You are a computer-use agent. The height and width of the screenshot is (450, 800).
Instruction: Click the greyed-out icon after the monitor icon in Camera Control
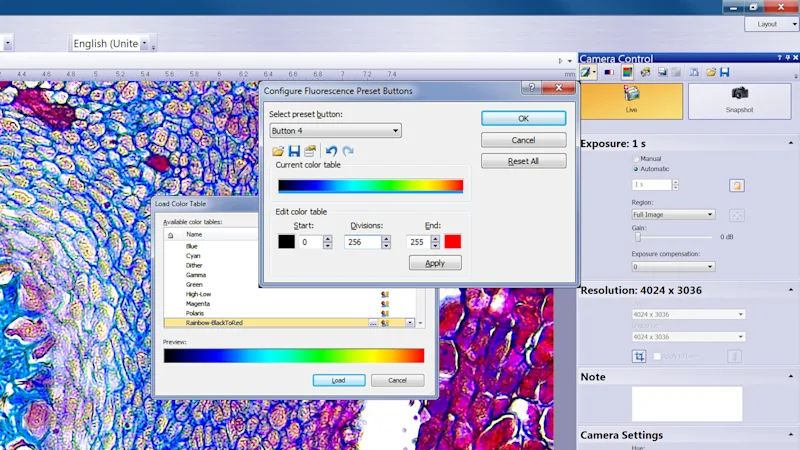tap(676, 72)
